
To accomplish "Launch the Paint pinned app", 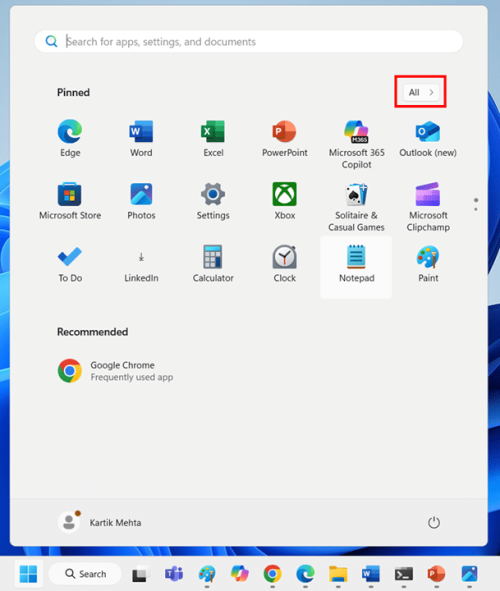I will coord(428,264).
